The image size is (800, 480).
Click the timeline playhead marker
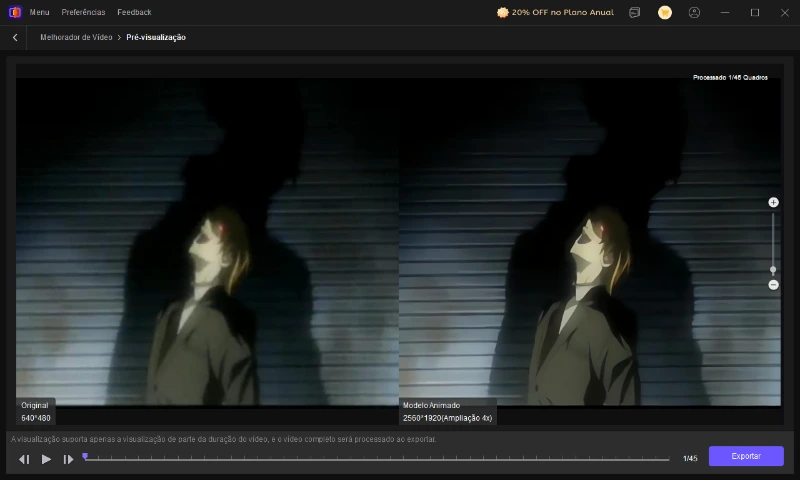[85, 457]
